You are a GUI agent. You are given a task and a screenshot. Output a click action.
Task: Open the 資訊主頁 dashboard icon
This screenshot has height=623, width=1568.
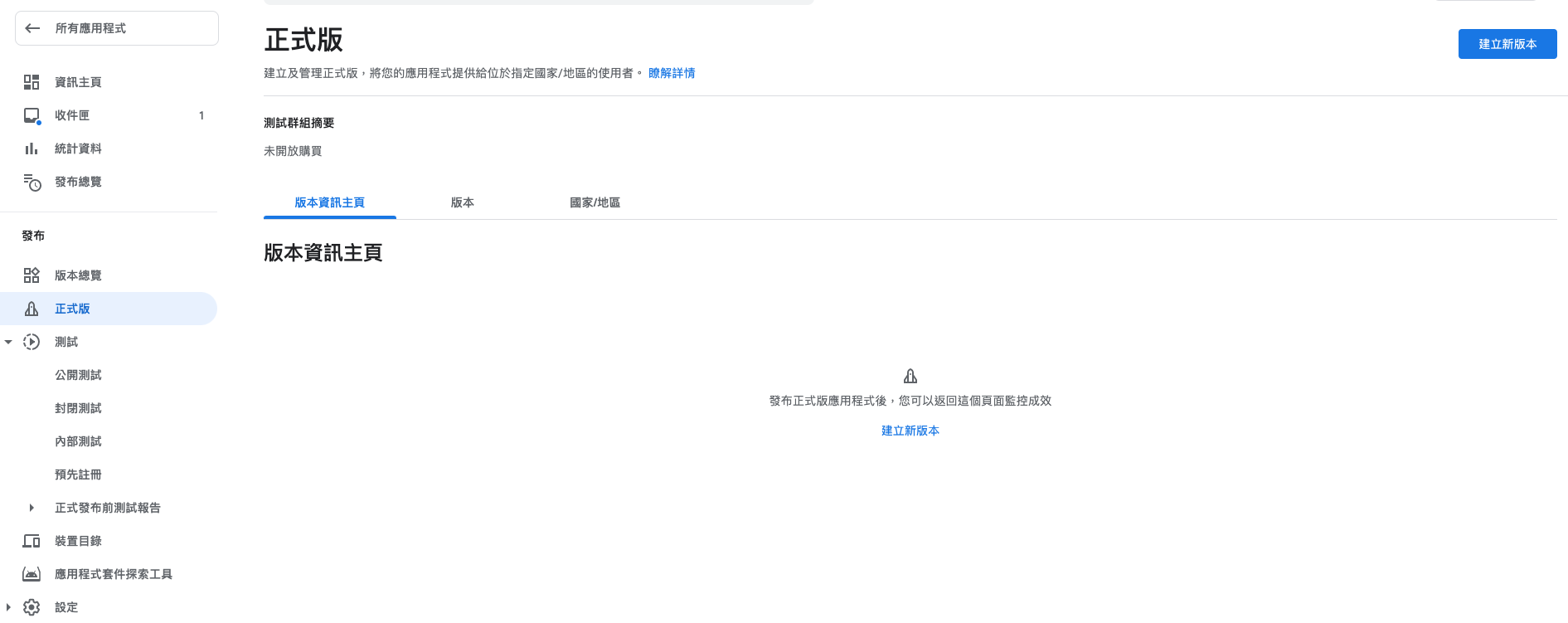tap(32, 82)
